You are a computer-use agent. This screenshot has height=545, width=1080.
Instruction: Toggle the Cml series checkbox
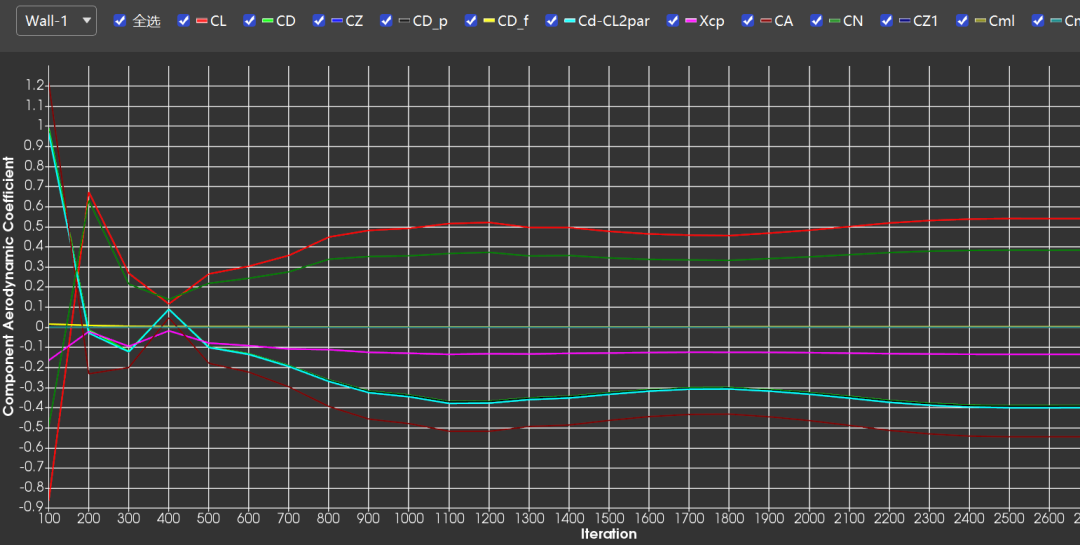tap(962, 21)
